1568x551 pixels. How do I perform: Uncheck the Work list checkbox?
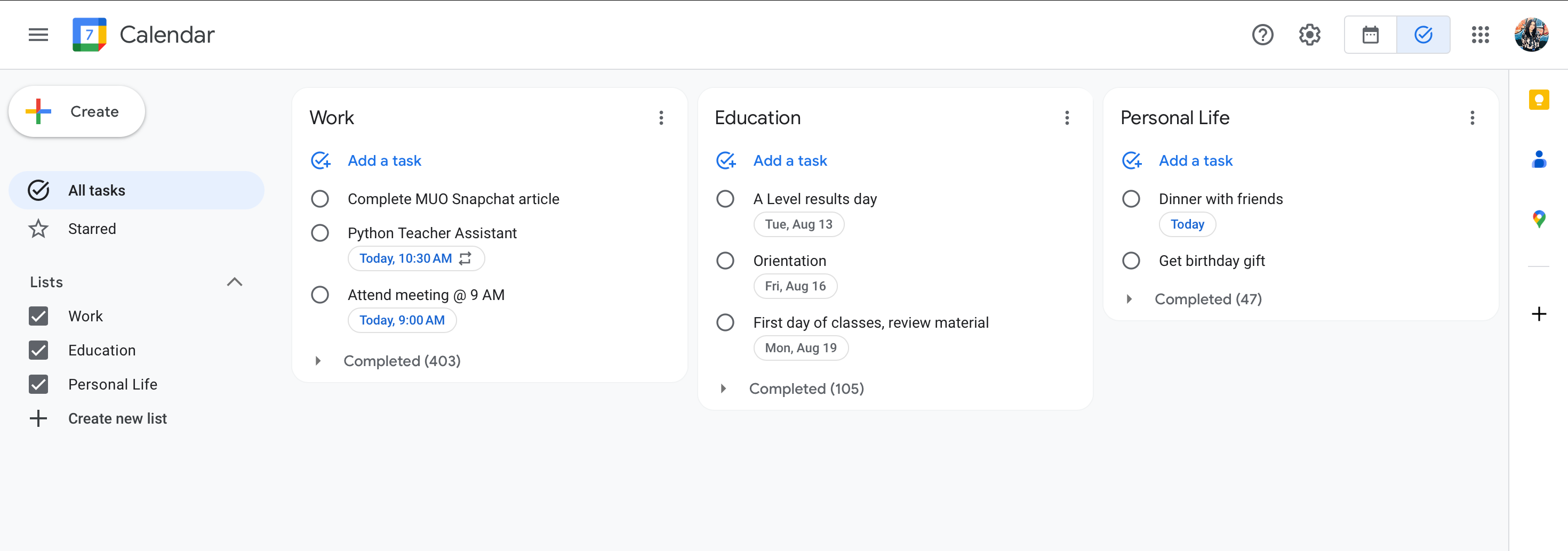pos(38,316)
